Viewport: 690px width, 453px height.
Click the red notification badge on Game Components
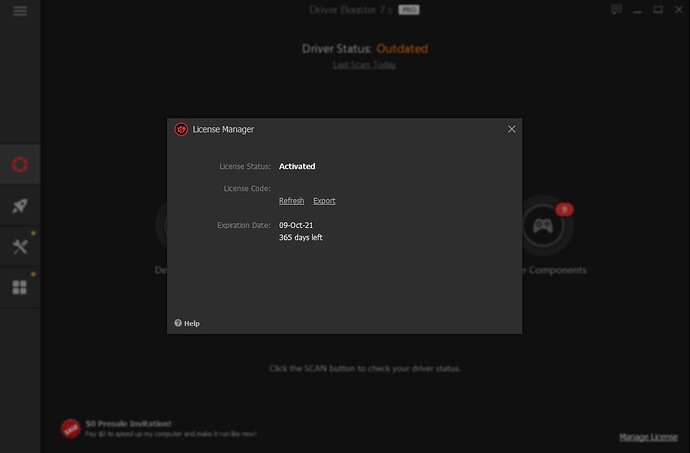564,210
